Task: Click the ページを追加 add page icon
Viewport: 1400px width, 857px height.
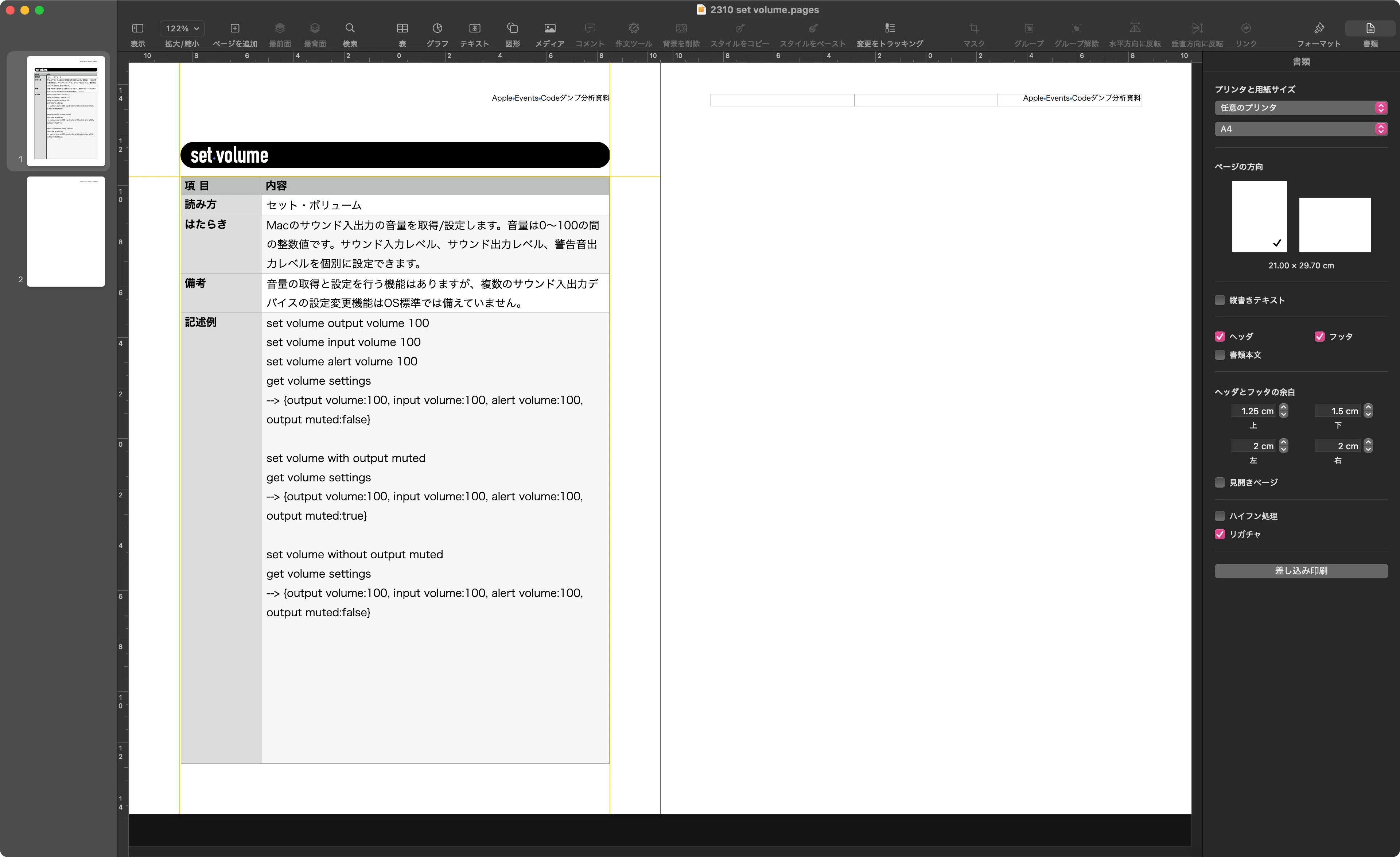Action: coord(235,28)
